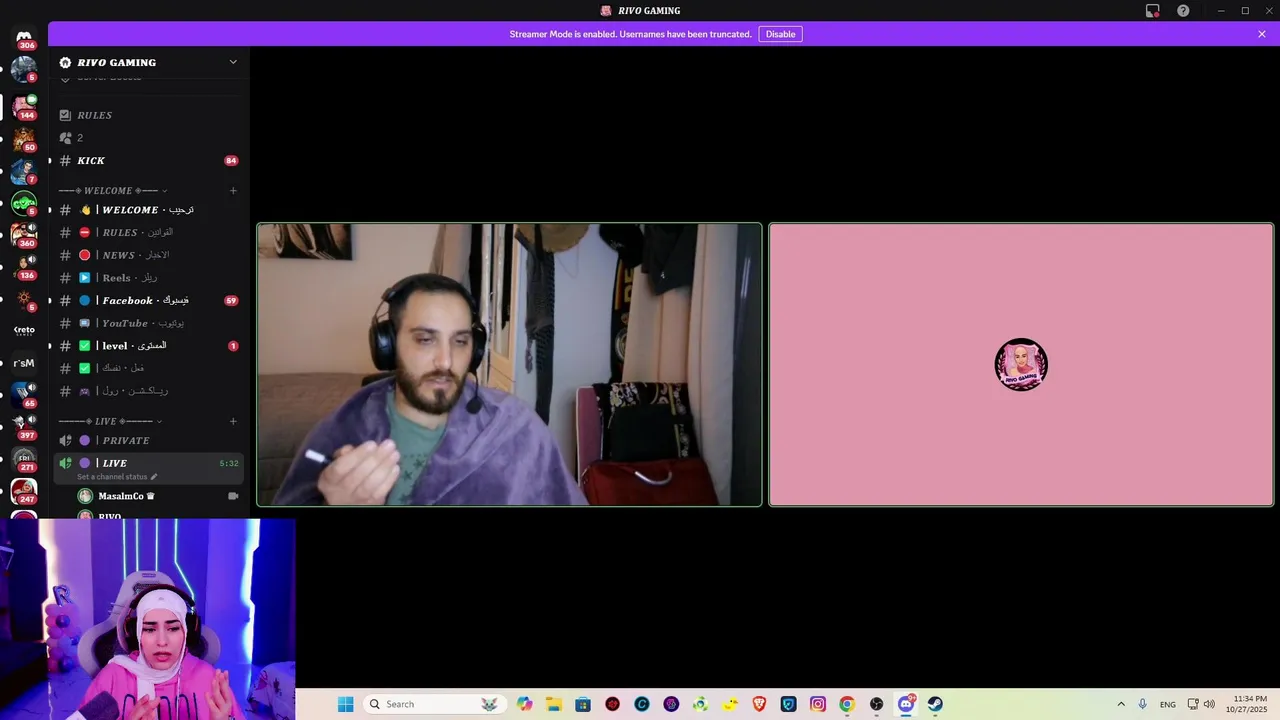Join the PRIVATE voice channel
This screenshot has height=720, width=1280.
coord(150,440)
